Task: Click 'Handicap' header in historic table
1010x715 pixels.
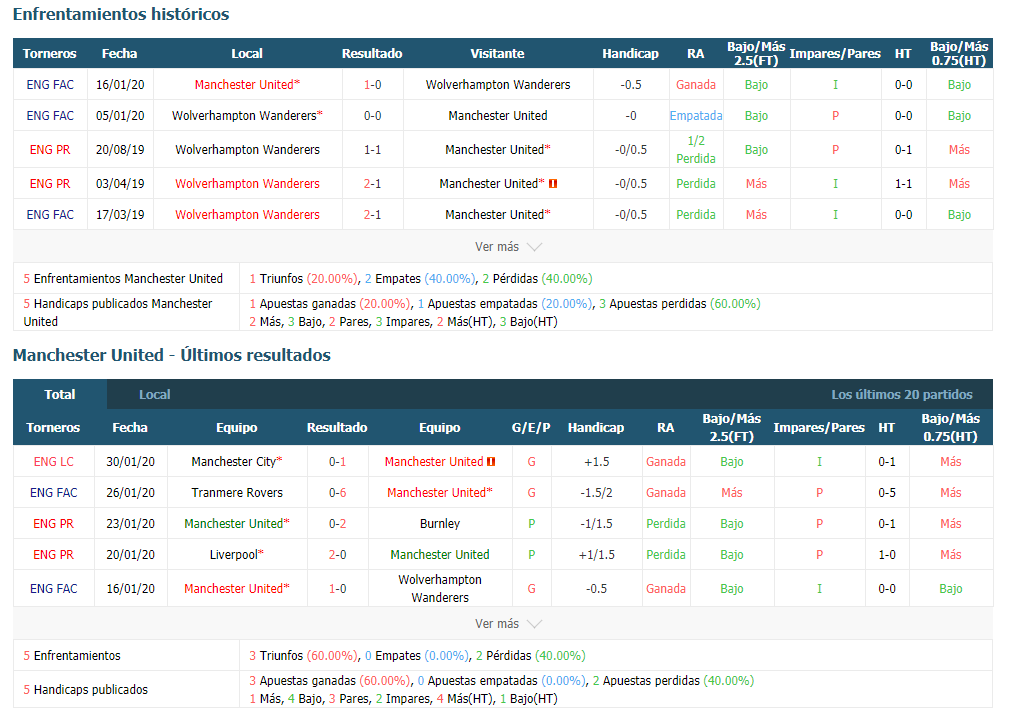Action: [x=631, y=53]
